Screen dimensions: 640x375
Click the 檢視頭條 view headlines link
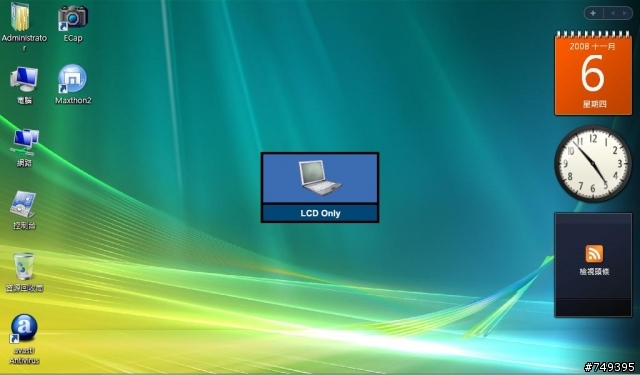(x=594, y=271)
